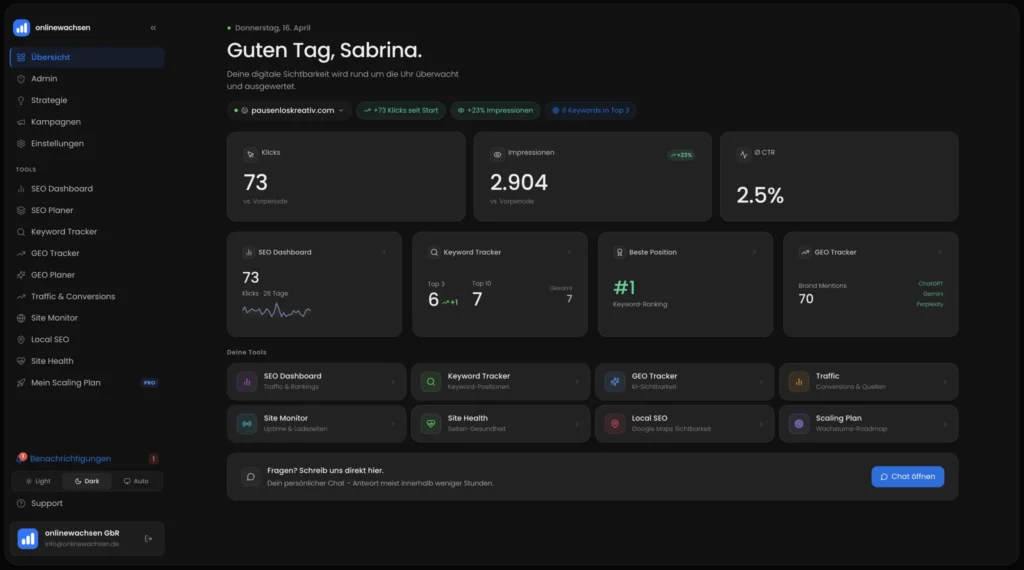Image resolution: width=1024 pixels, height=570 pixels.
Task: Click the Klicks statistics card
Action: (x=346, y=177)
